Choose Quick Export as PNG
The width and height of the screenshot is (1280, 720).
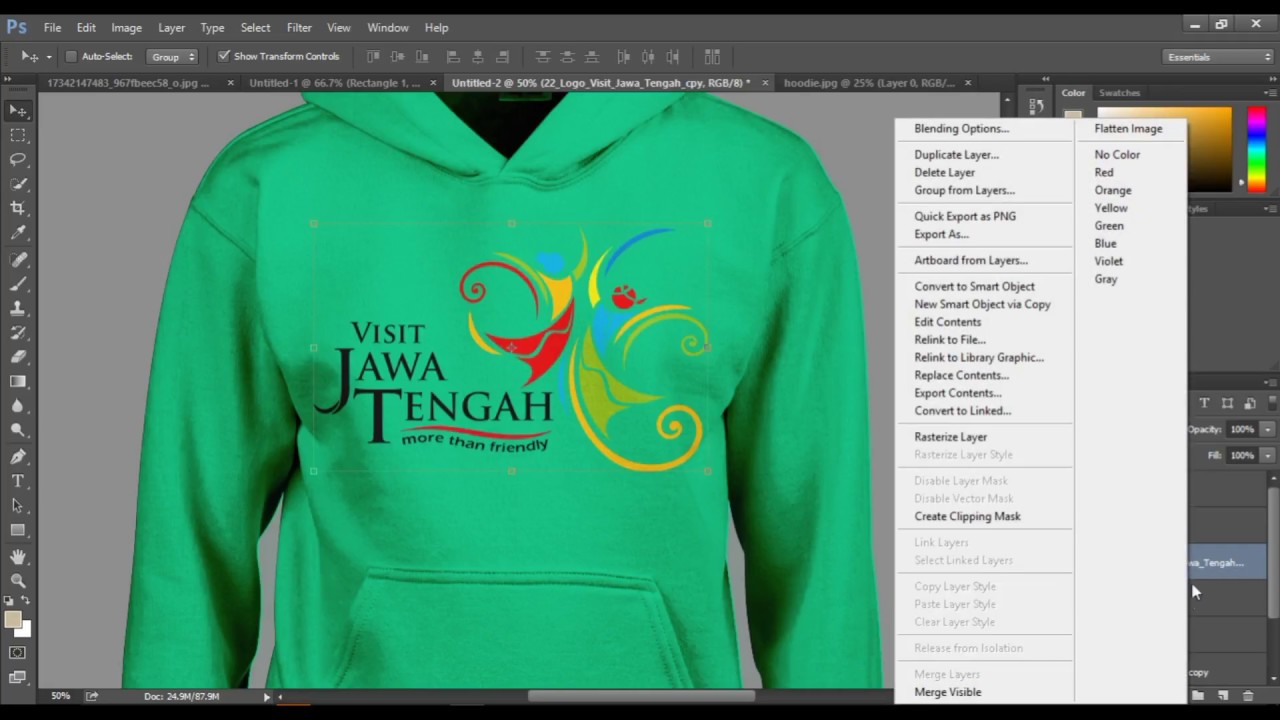point(964,216)
